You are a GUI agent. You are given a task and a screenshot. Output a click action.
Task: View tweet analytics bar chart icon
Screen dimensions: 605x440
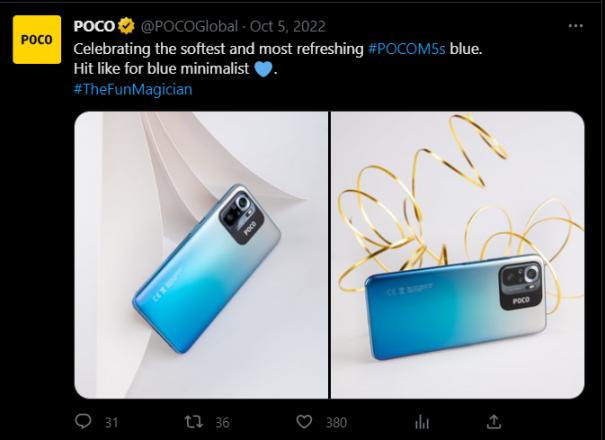tap(422, 422)
